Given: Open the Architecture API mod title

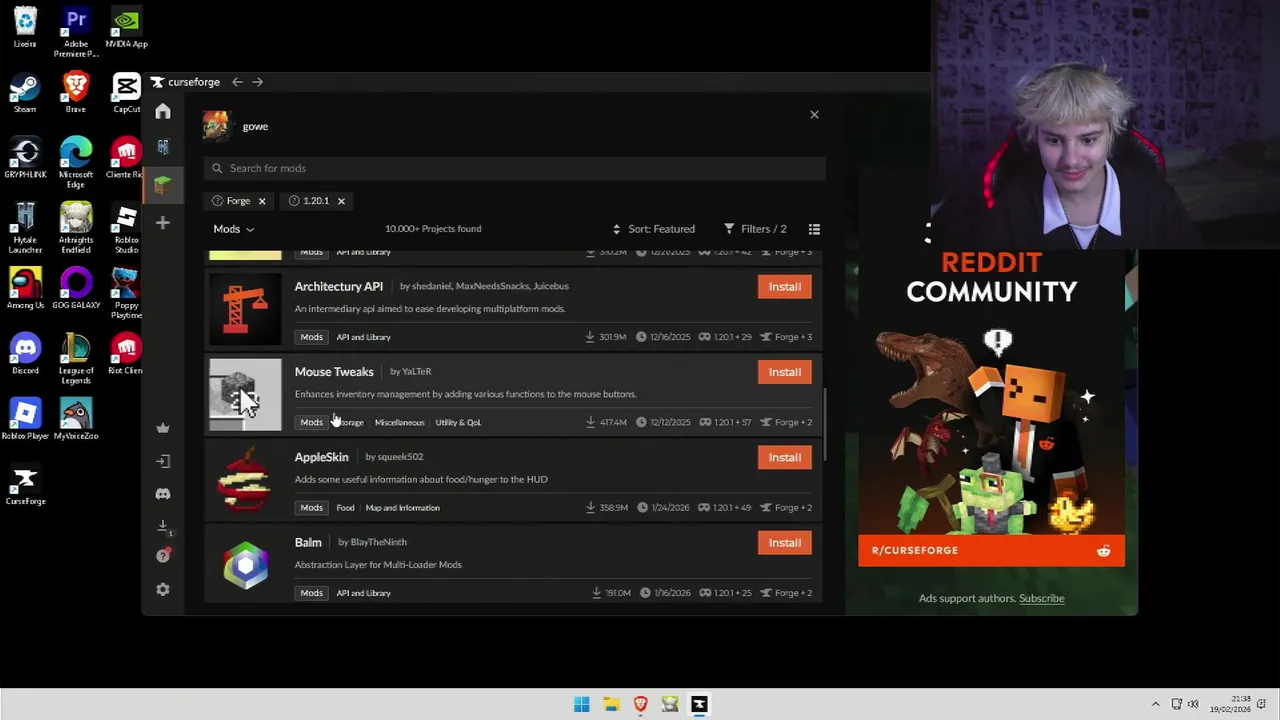Looking at the screenshot, I should (x=338, y=286).
